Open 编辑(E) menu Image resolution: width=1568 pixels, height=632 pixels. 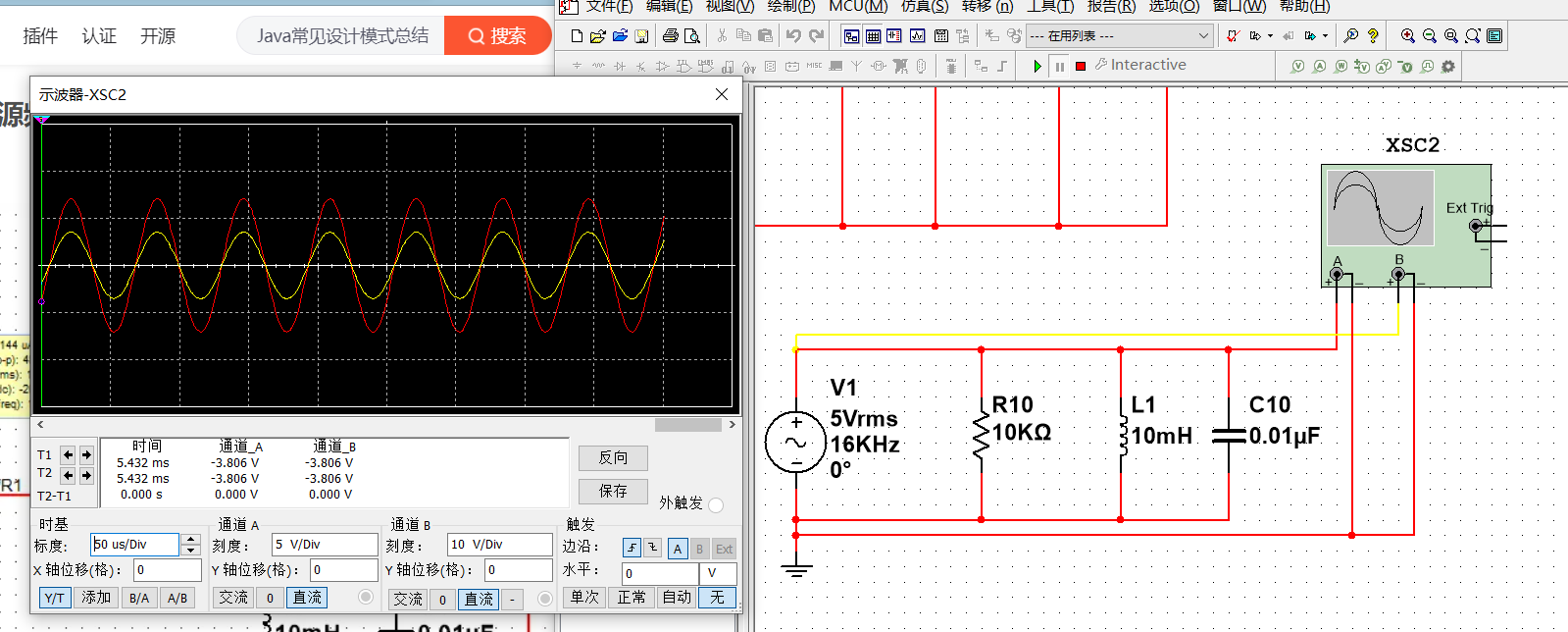[669, 6]
